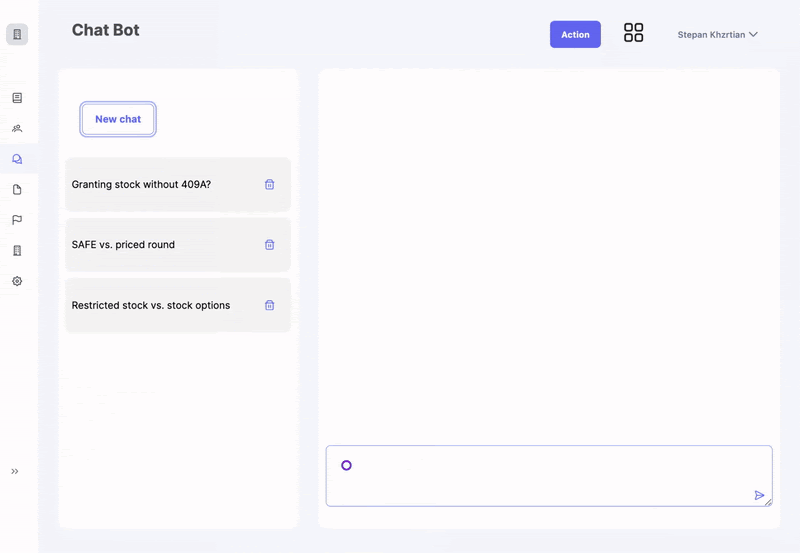Open the document page icon in sidebar
800x553 pixels.
(x=17, y=190)
